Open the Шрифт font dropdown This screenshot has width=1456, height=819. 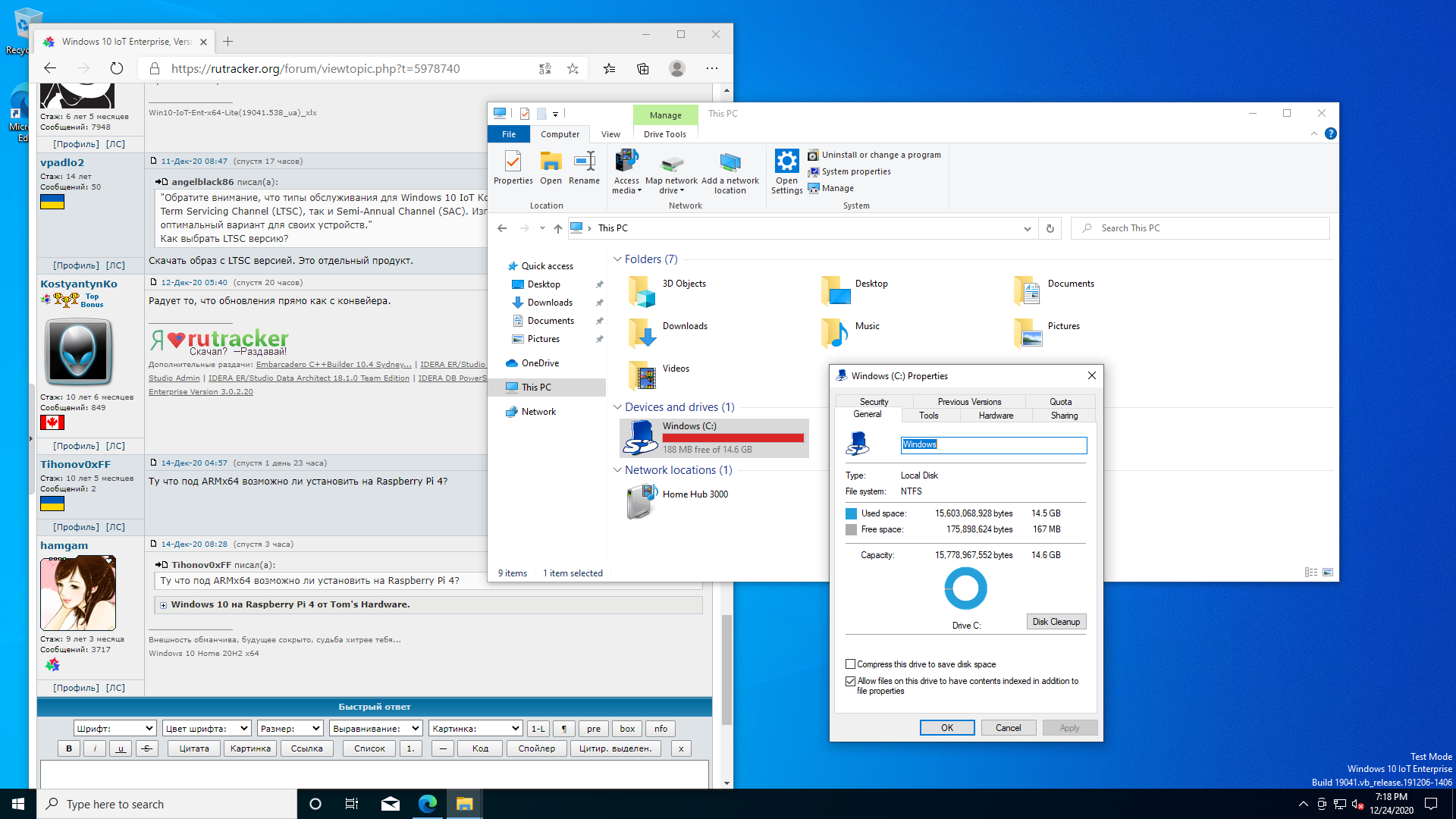point(115,729)
